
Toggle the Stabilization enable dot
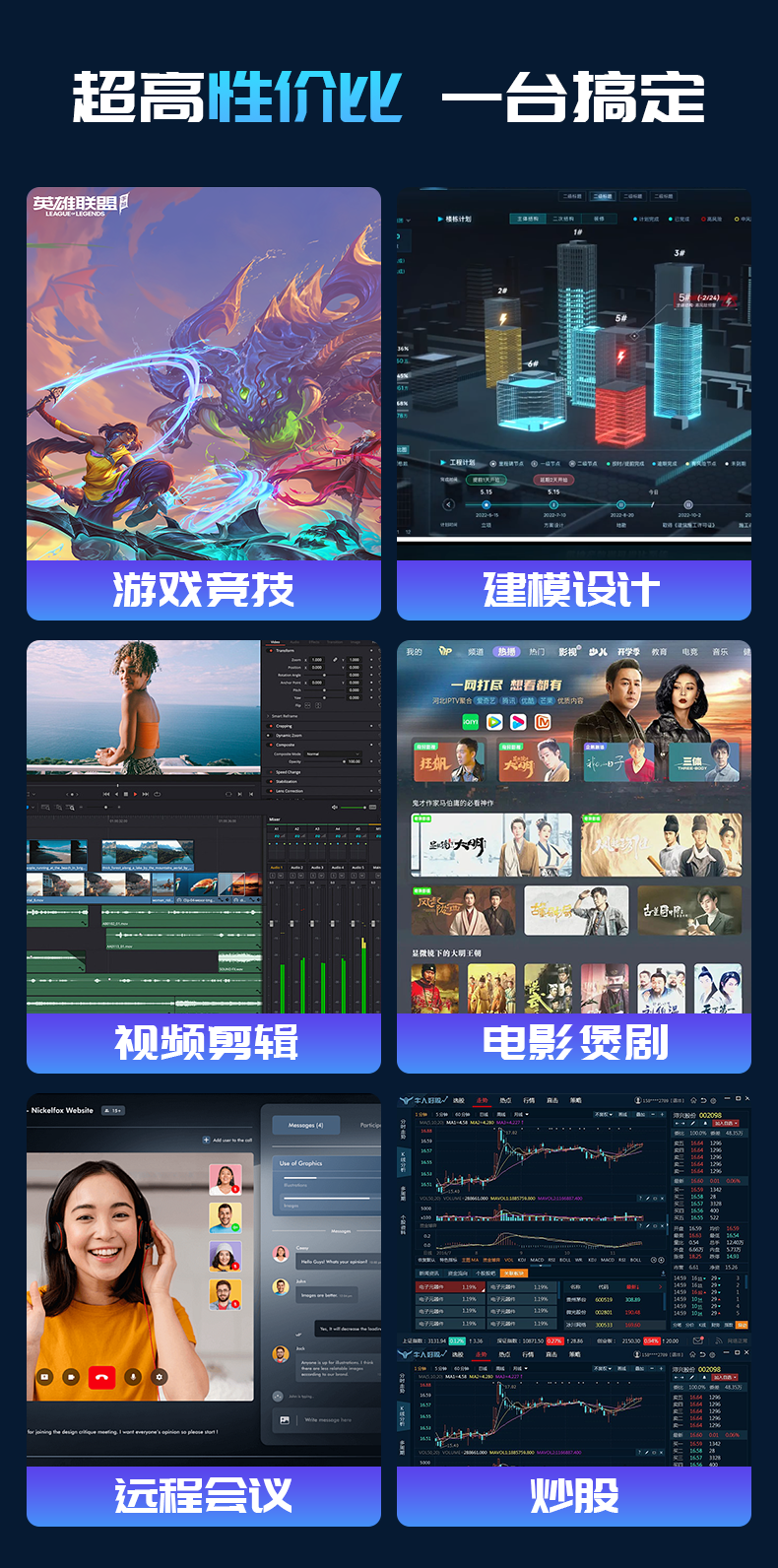(271, 781)
